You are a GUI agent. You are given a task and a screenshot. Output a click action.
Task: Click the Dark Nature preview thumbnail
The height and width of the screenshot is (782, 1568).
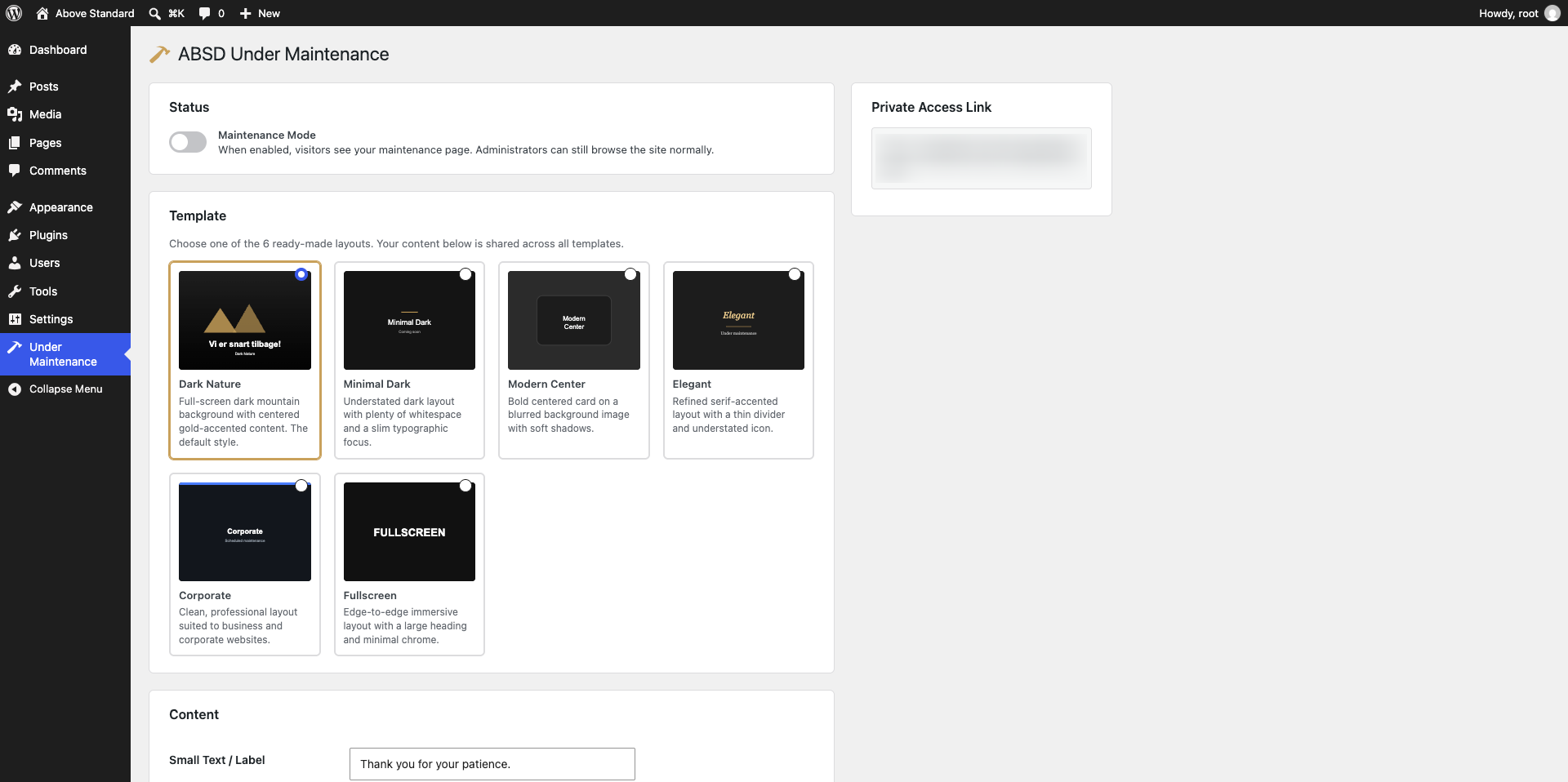click(x=245, y=320)
